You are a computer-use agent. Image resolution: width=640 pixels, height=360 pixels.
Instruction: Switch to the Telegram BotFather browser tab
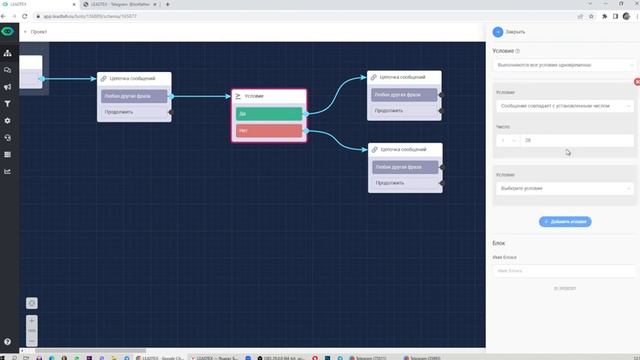[x=120, y=4]
